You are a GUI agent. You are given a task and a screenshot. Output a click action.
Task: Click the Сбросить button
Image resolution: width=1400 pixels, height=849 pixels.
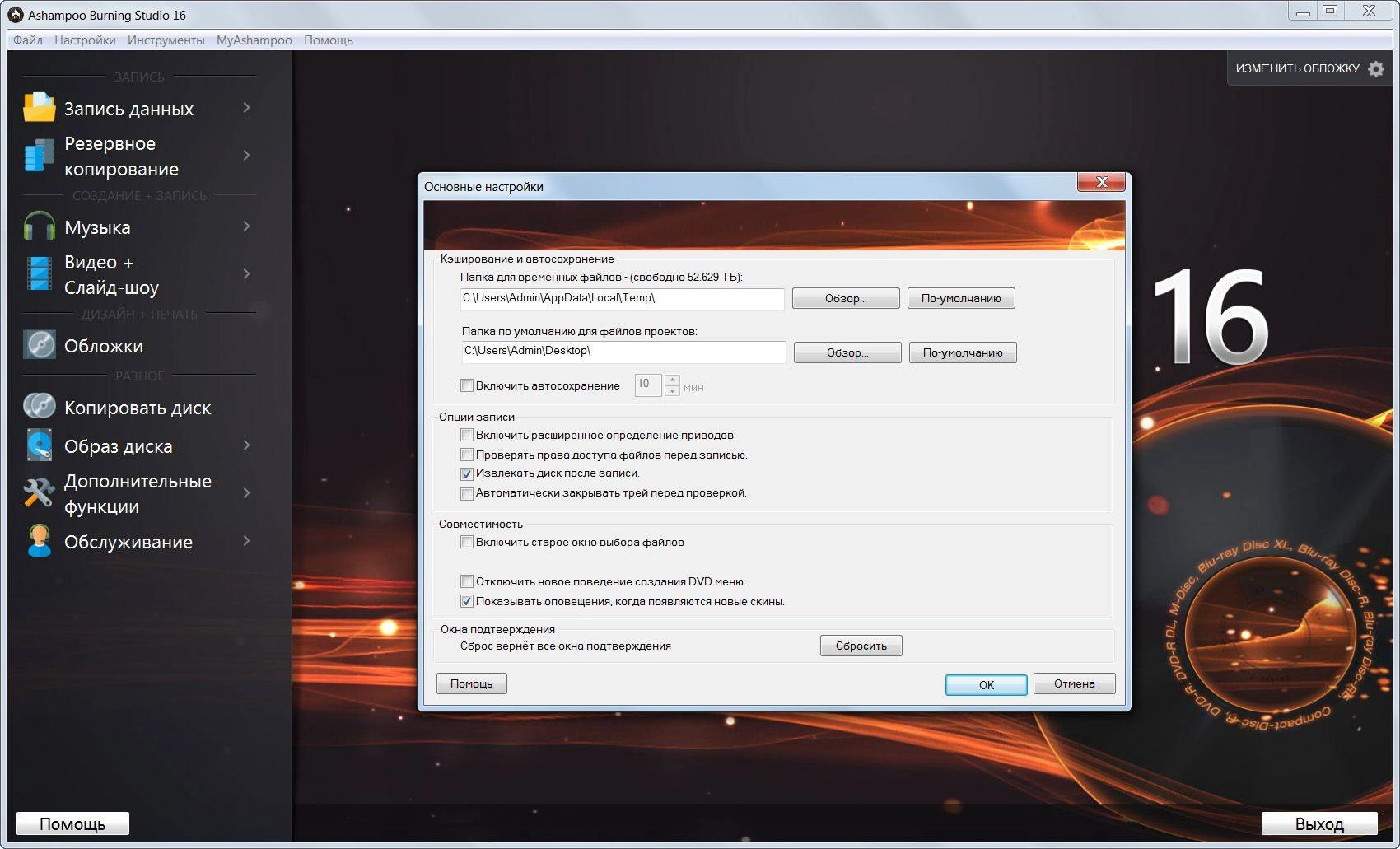(x=861, y=646)
